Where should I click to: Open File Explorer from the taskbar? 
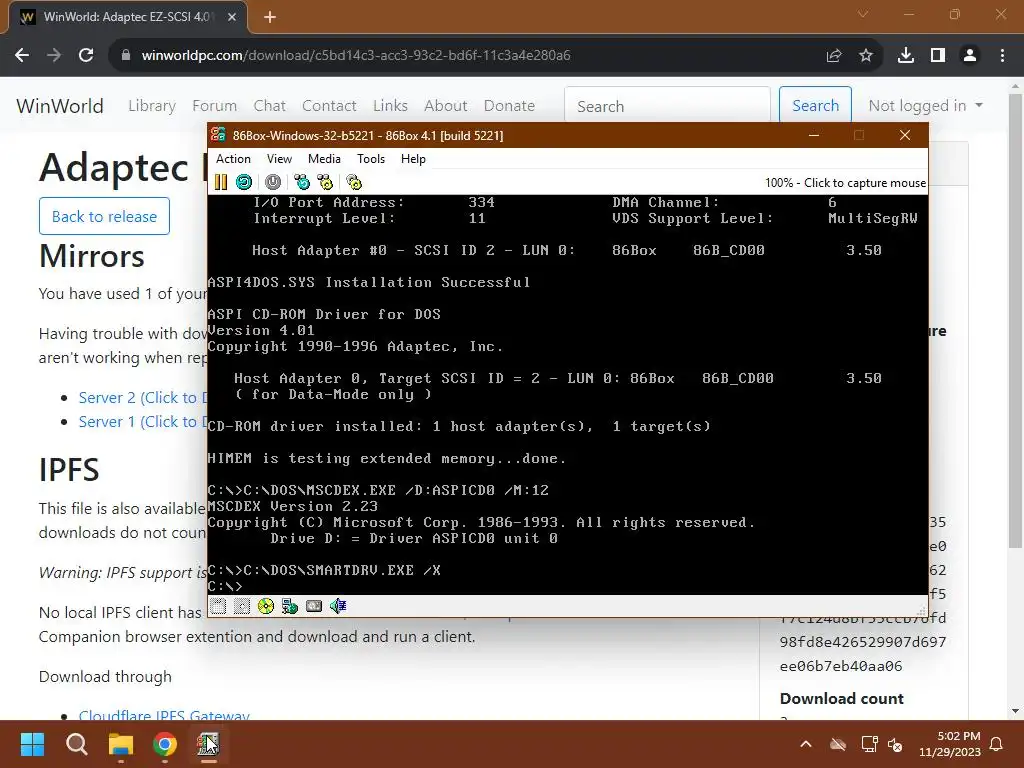pos(121,744)
